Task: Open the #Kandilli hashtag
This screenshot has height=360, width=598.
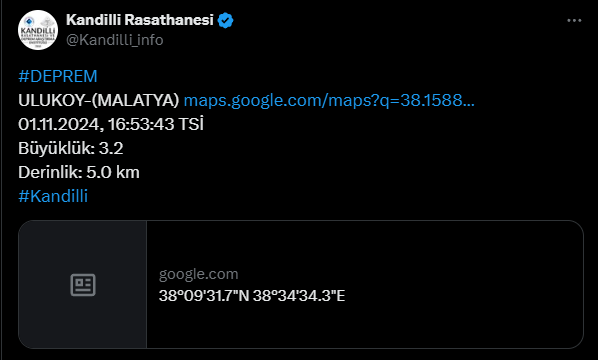Action: [53, 196]
